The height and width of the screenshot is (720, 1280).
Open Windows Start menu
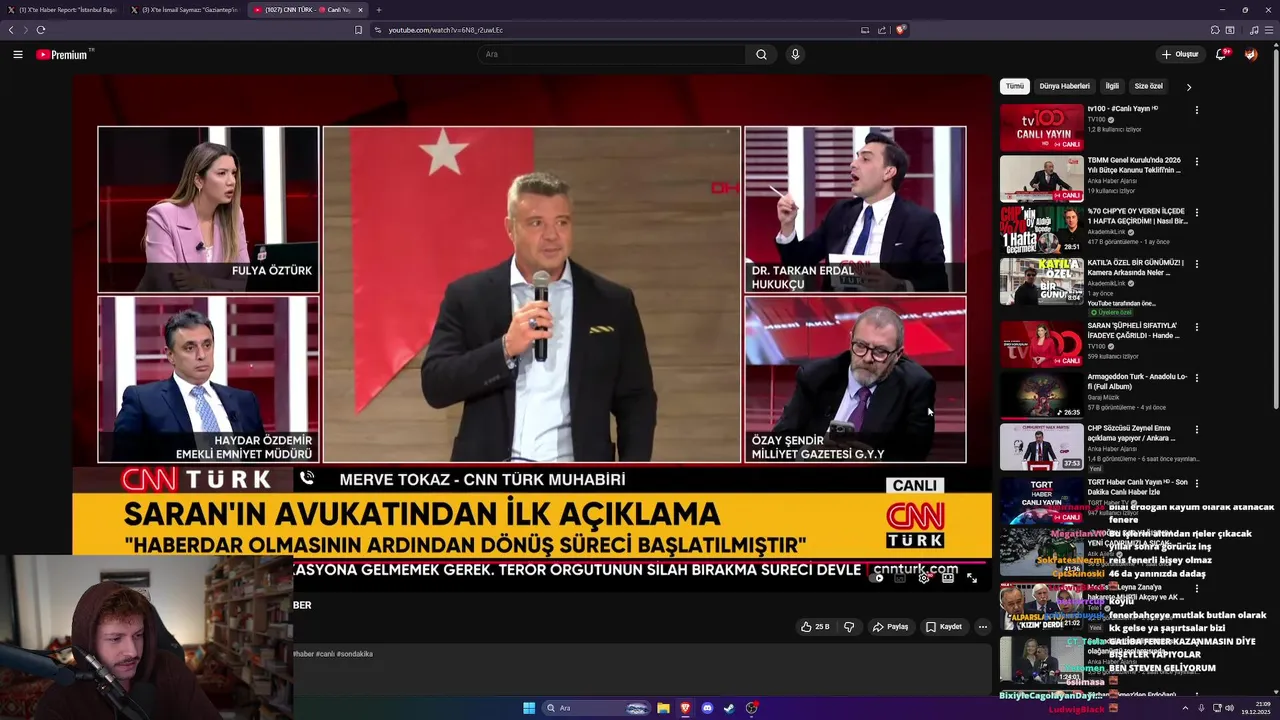click(x=529, y=708)
